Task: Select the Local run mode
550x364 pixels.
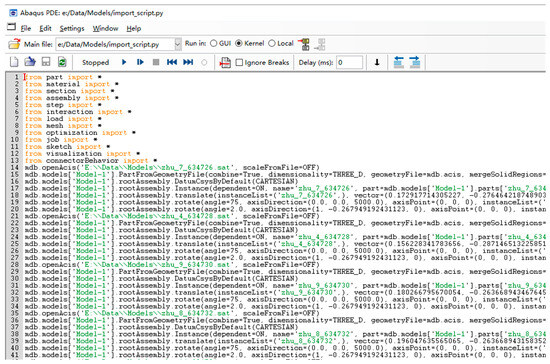Action: click(x=272, y=43)
